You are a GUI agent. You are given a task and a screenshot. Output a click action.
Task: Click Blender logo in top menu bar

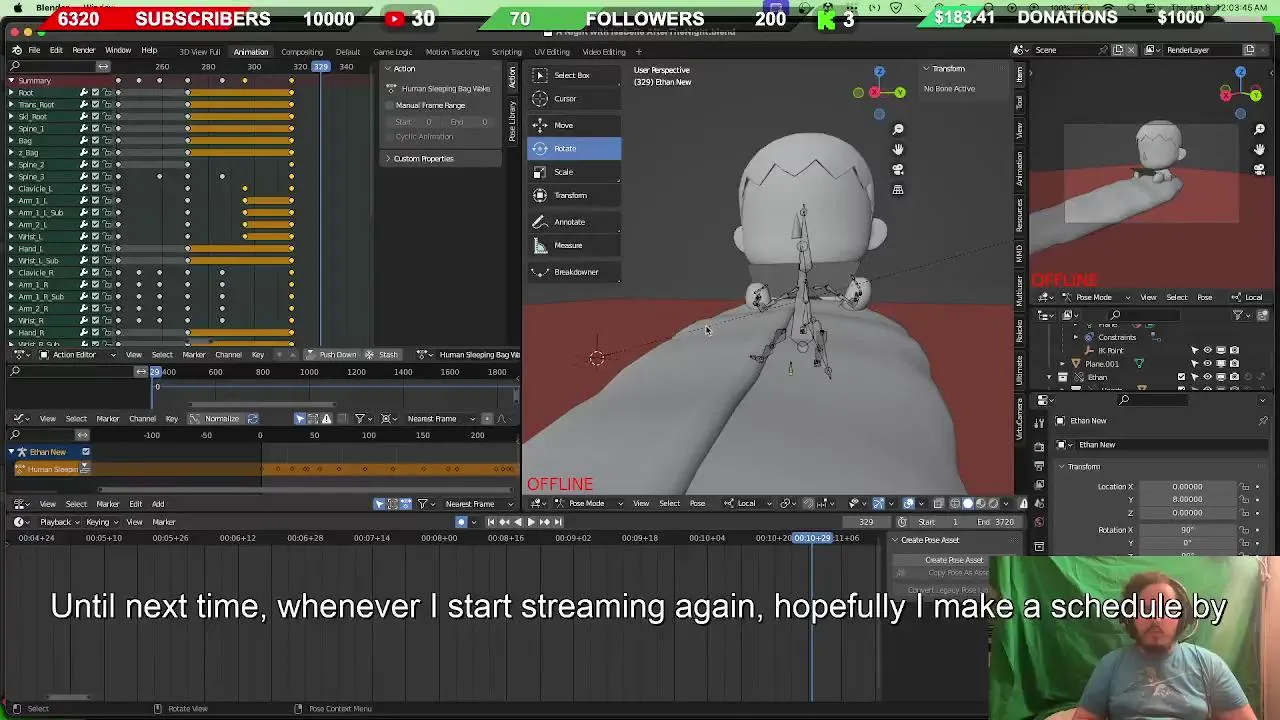pos(17,50)
